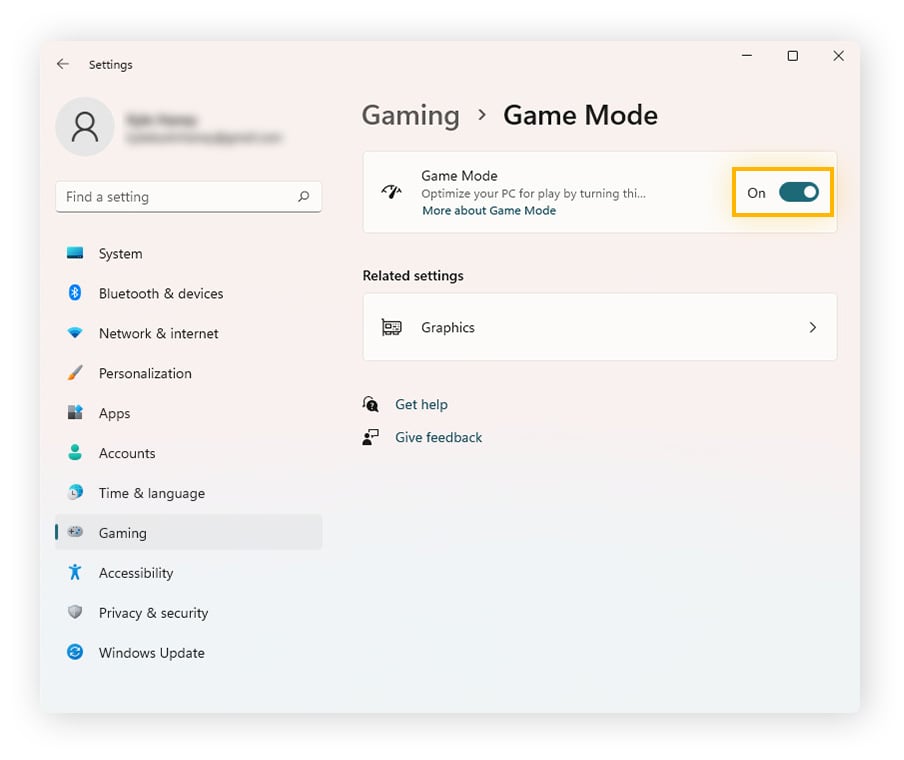Select the Bluetooth & devices icon

(75, 293)
